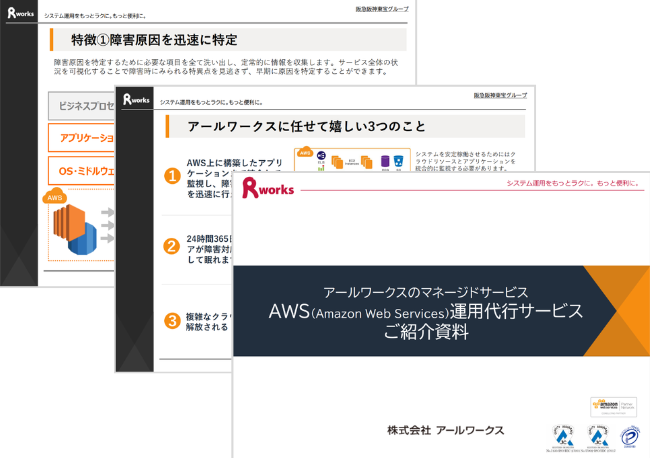Click the orange number 2 circle

point(171,246)
